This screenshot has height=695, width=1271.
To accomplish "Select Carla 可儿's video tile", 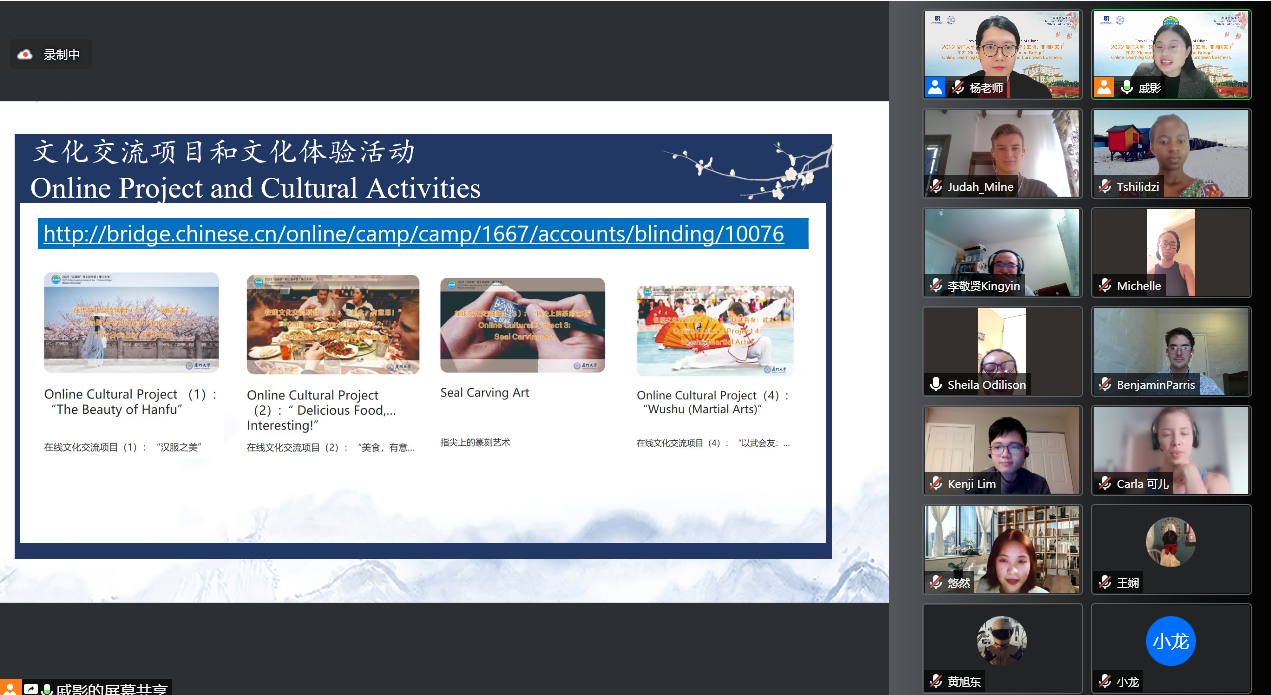I will tap(1171, 449).
